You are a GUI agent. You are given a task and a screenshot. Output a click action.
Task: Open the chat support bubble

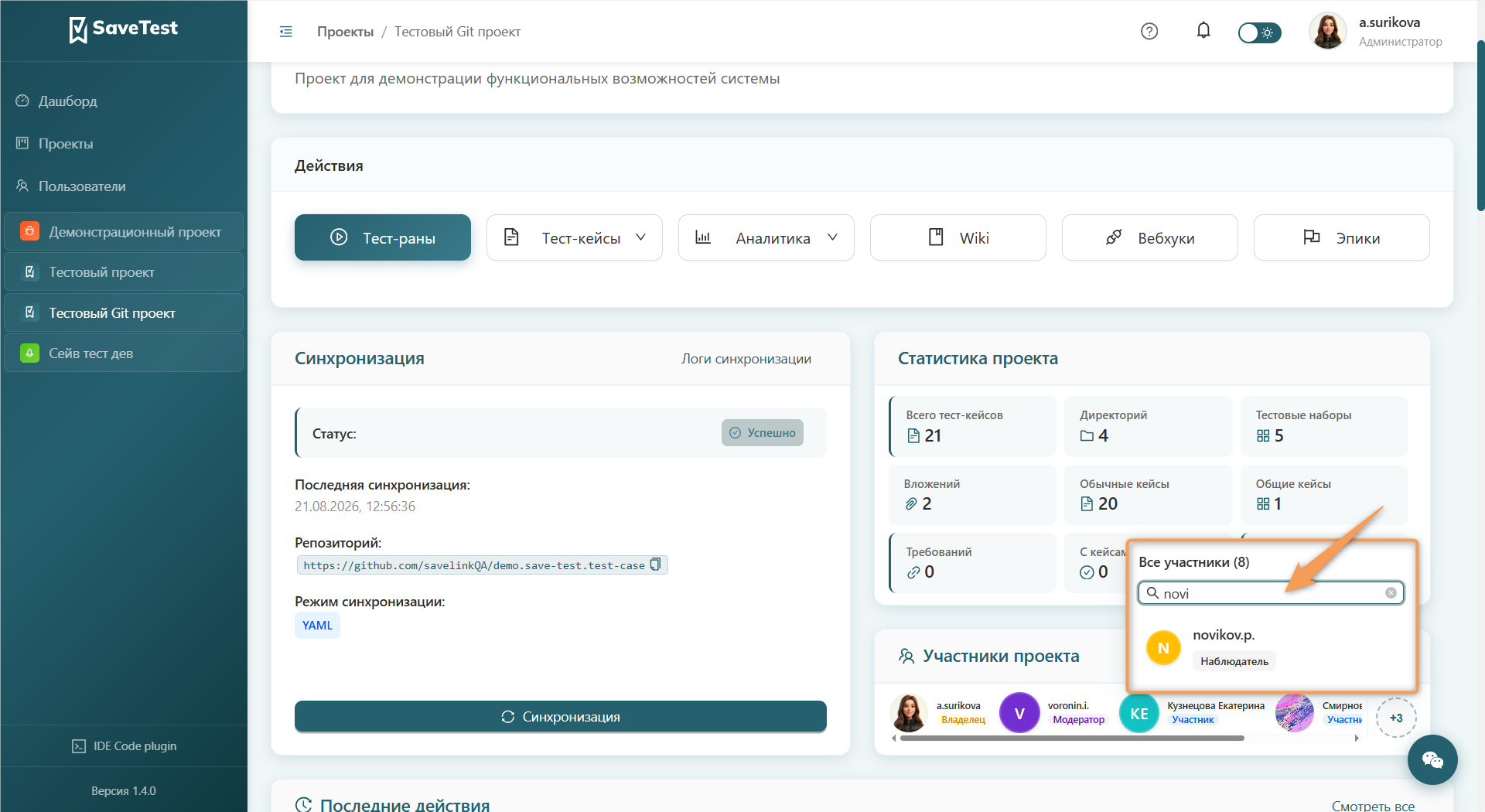[x=1432, y=760]
